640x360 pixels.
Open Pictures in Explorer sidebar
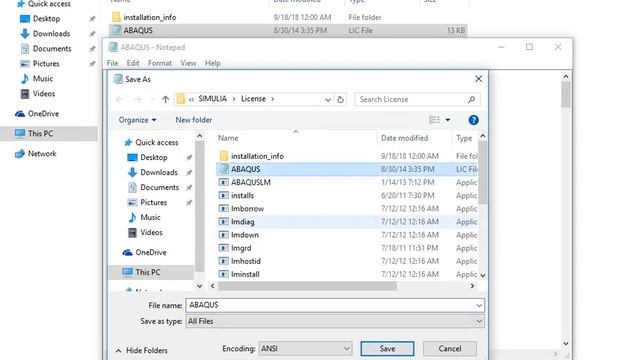click(x=46, y=64)
